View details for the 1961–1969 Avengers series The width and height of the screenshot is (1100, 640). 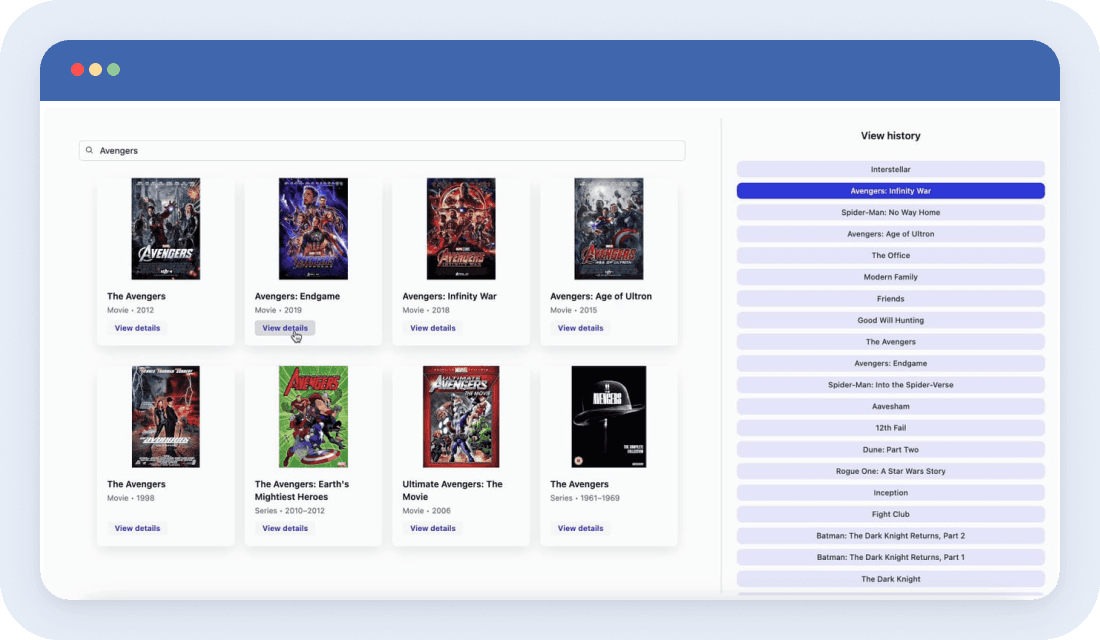580,528
